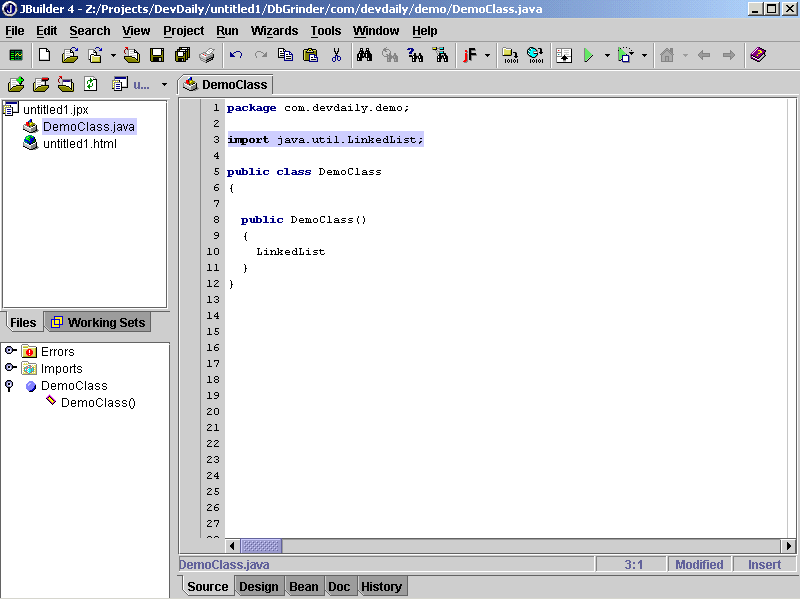Click the Home navigation icon
Image resolution: width=800 pixels, height=600 pixels.
point(667,55)
